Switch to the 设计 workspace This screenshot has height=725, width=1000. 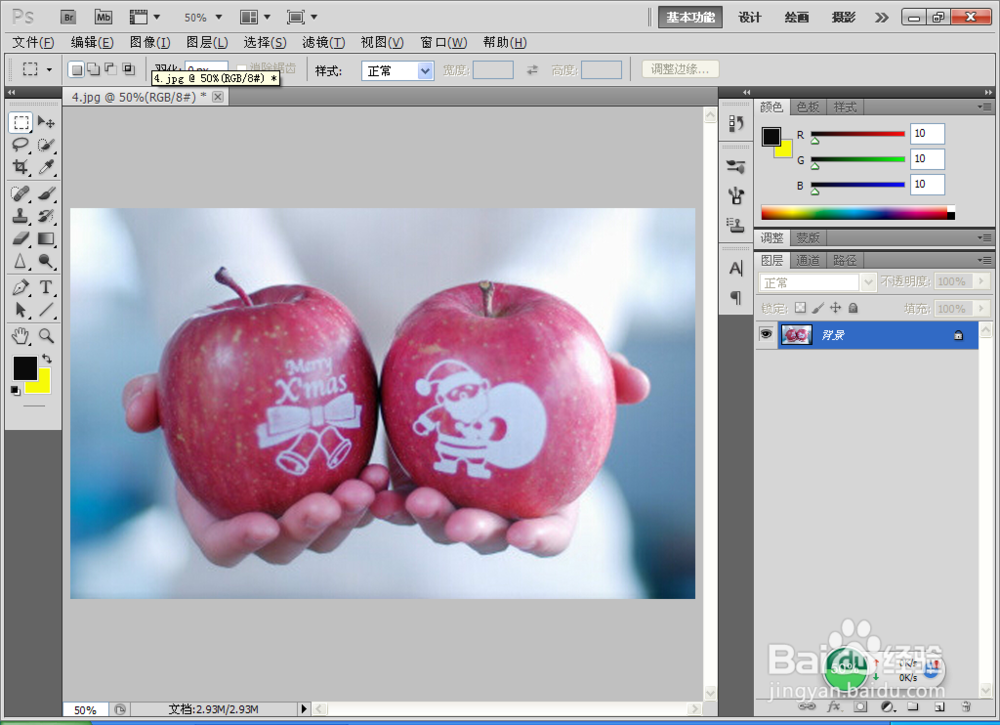point(749,17)
